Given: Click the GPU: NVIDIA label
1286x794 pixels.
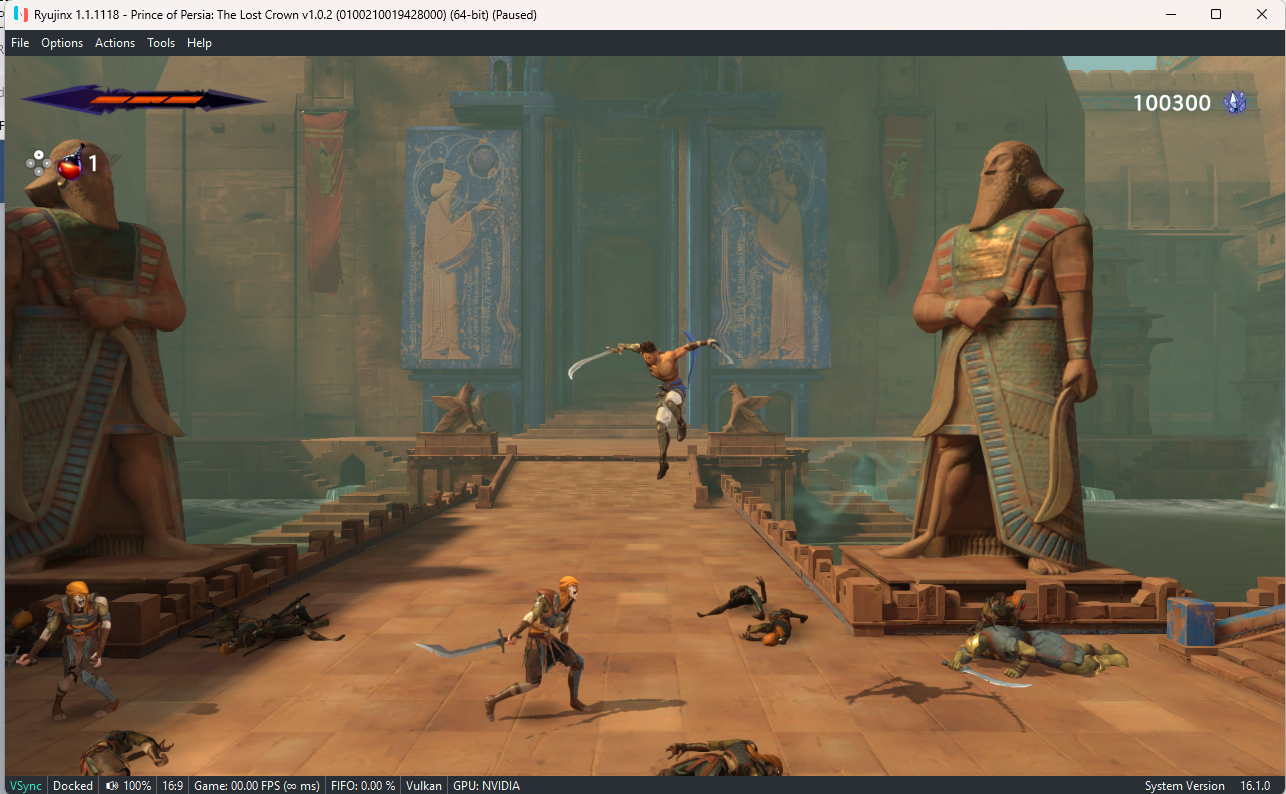Looking at the screenshot, I should (486, 785).
